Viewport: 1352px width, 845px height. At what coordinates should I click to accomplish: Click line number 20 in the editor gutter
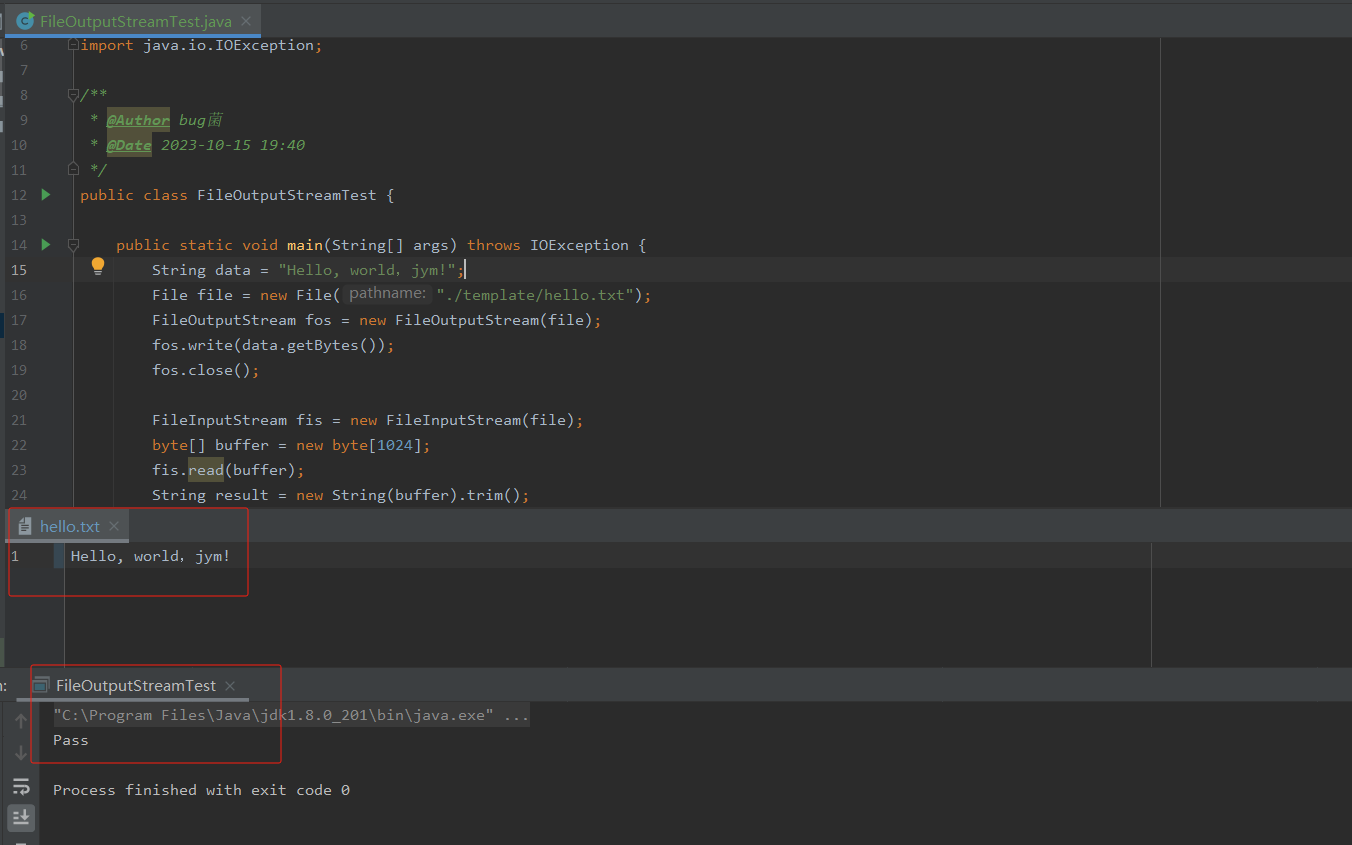click(x=19, y=395)
